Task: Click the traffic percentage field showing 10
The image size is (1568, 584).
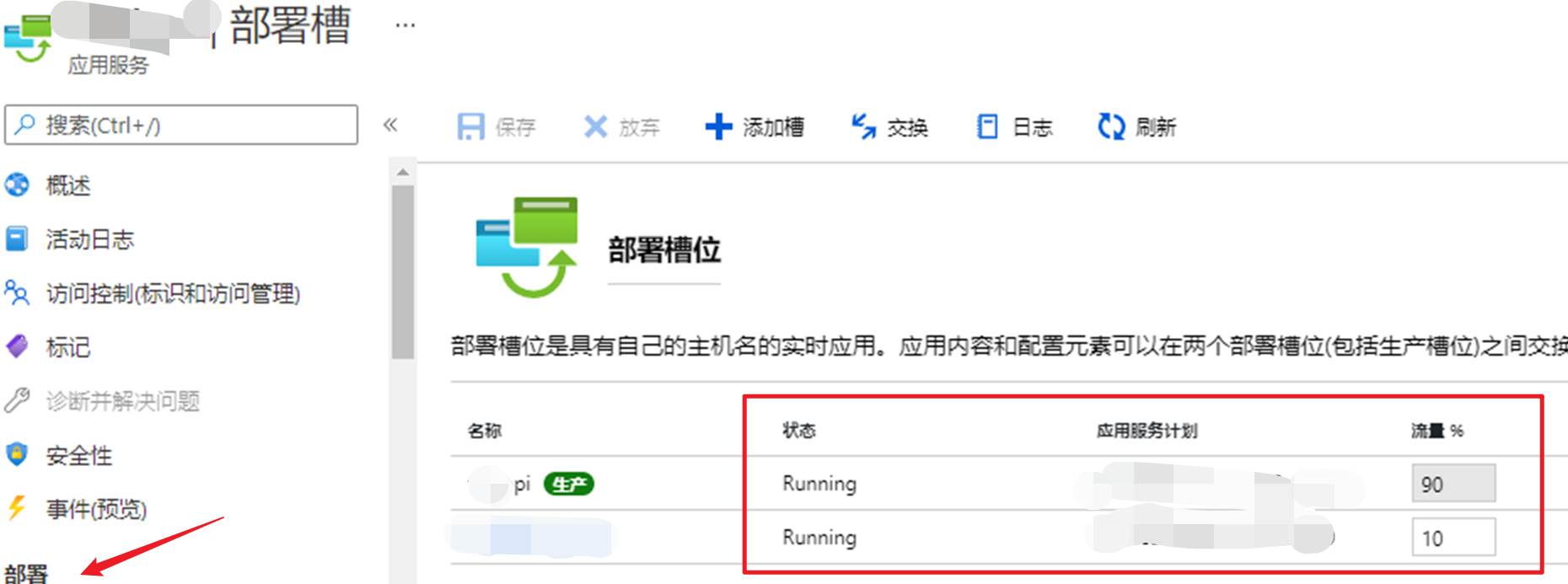Action: tap(1453, 538)
